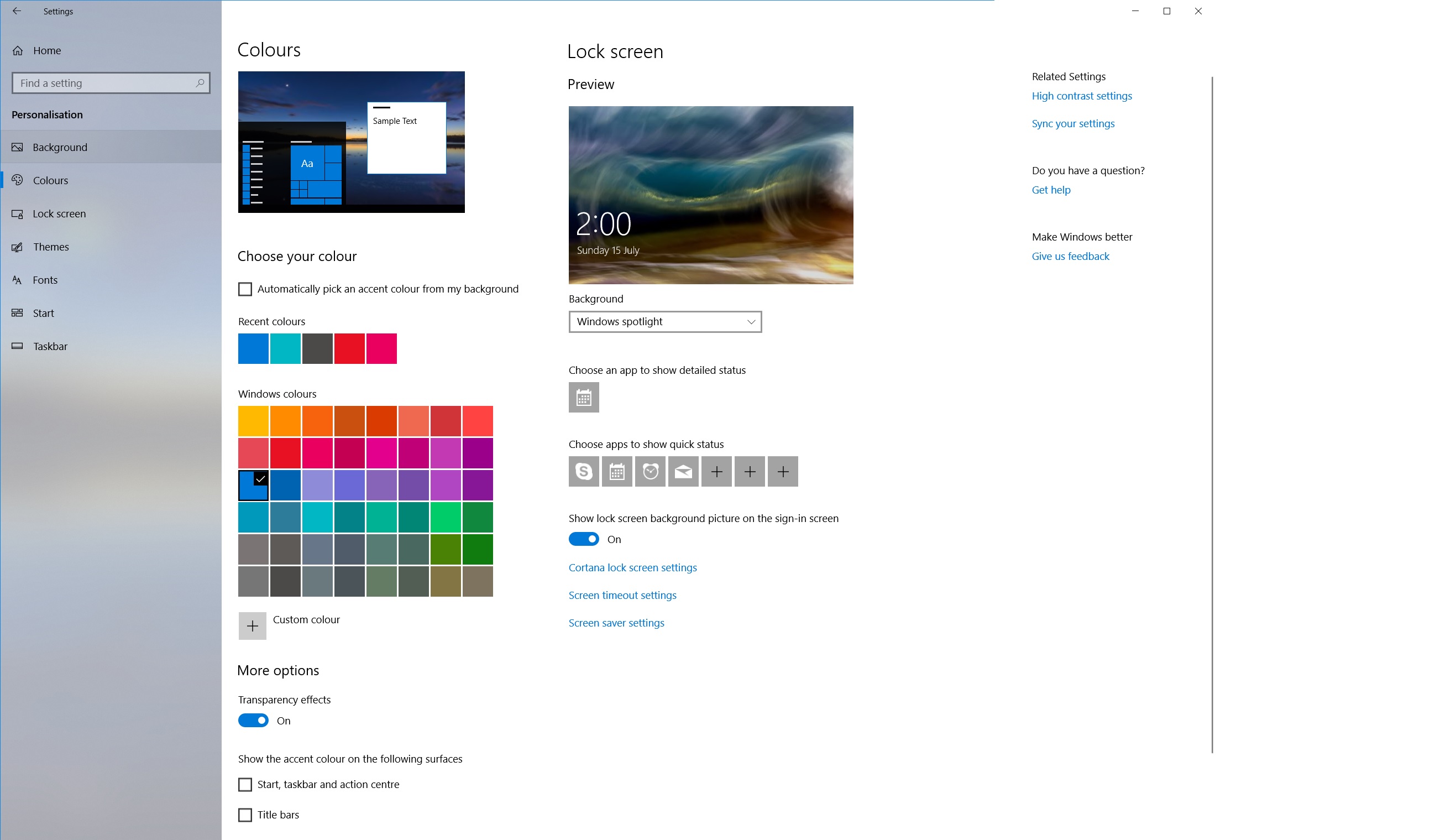The width and height of the screenshot is (1456, 840).
Task: Select bright green swatch in Windows colours
Action: click(446, 517)
